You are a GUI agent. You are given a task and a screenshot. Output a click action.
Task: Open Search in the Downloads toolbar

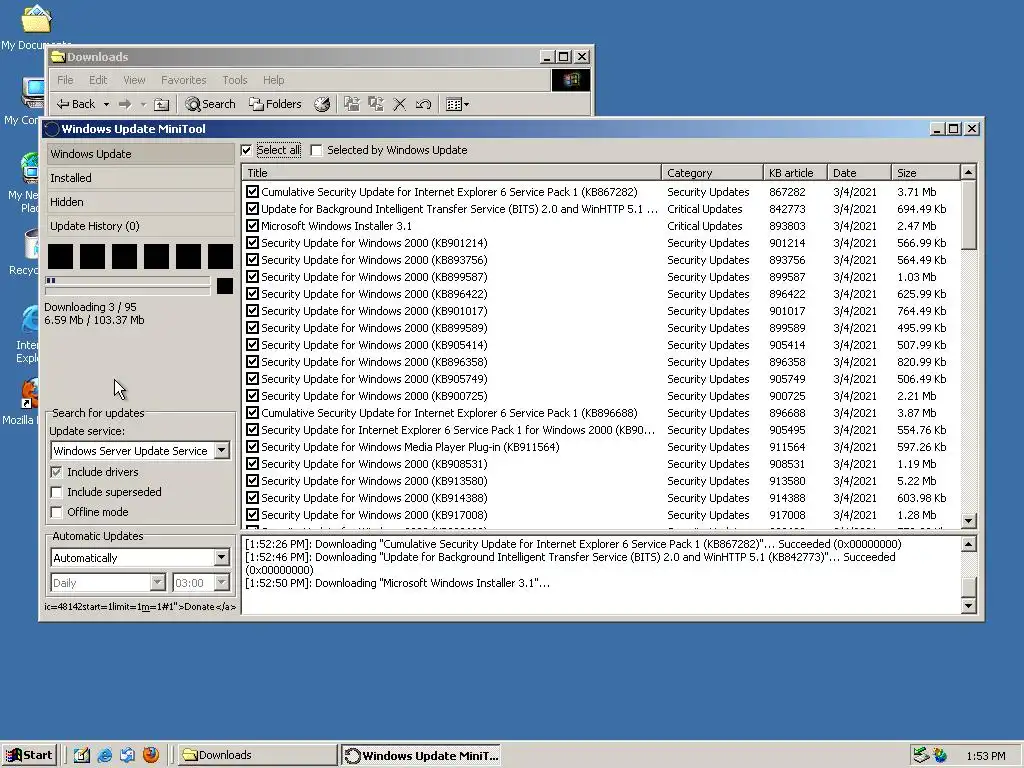pos(210,104)
